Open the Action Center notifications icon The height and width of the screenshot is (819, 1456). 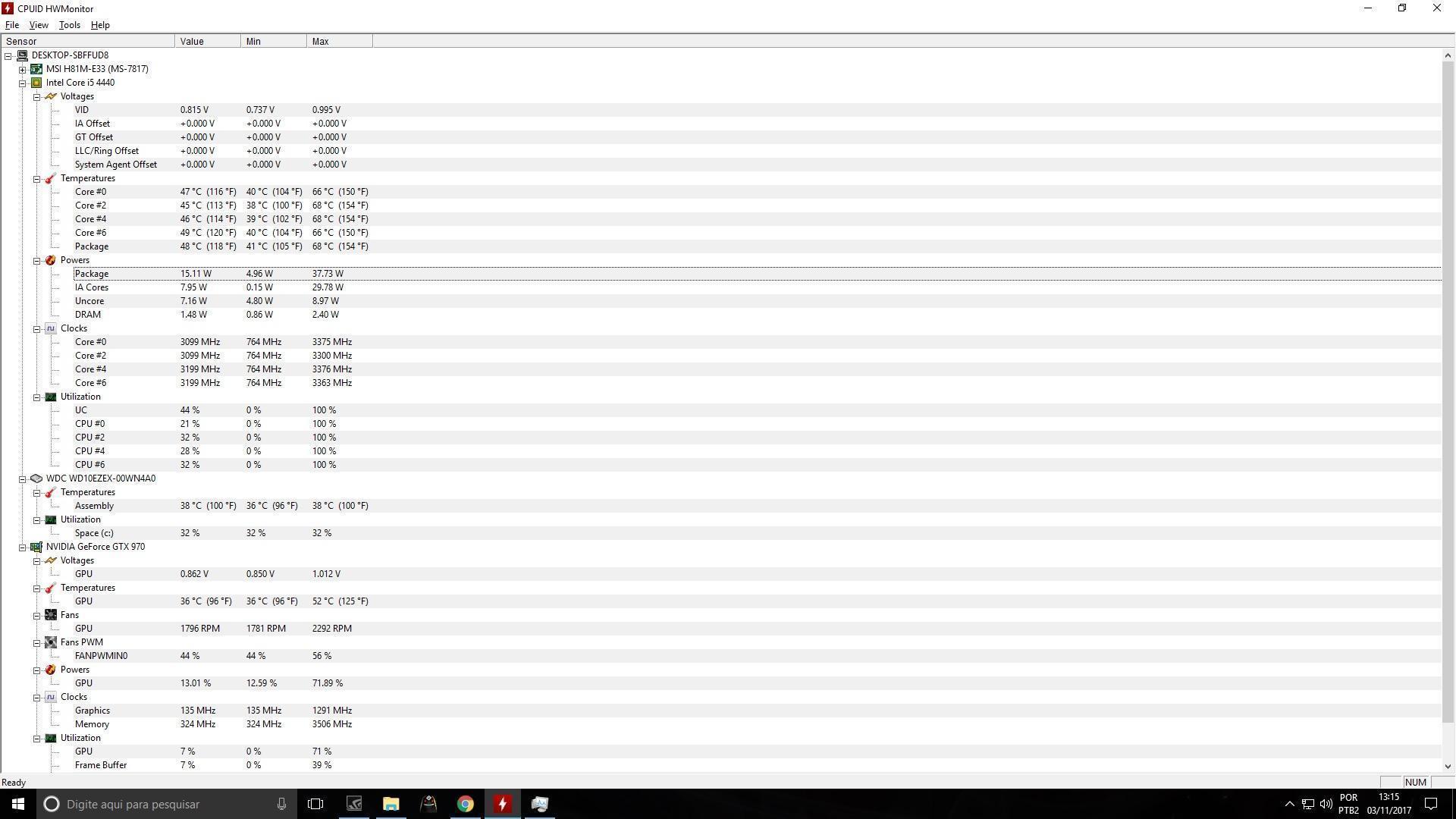[1431, 804]
